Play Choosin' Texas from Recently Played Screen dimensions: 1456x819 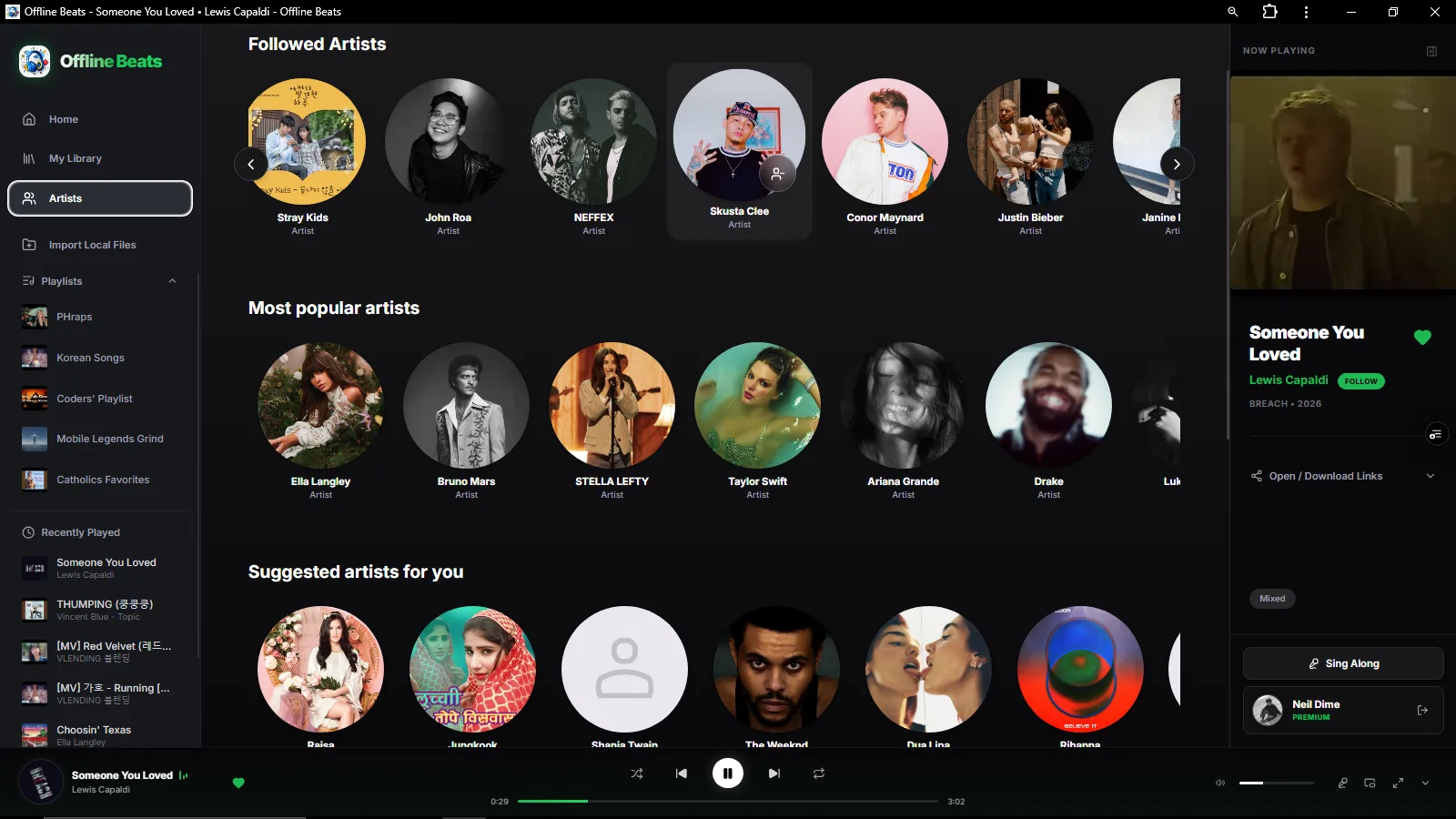(x=100, y=735)
